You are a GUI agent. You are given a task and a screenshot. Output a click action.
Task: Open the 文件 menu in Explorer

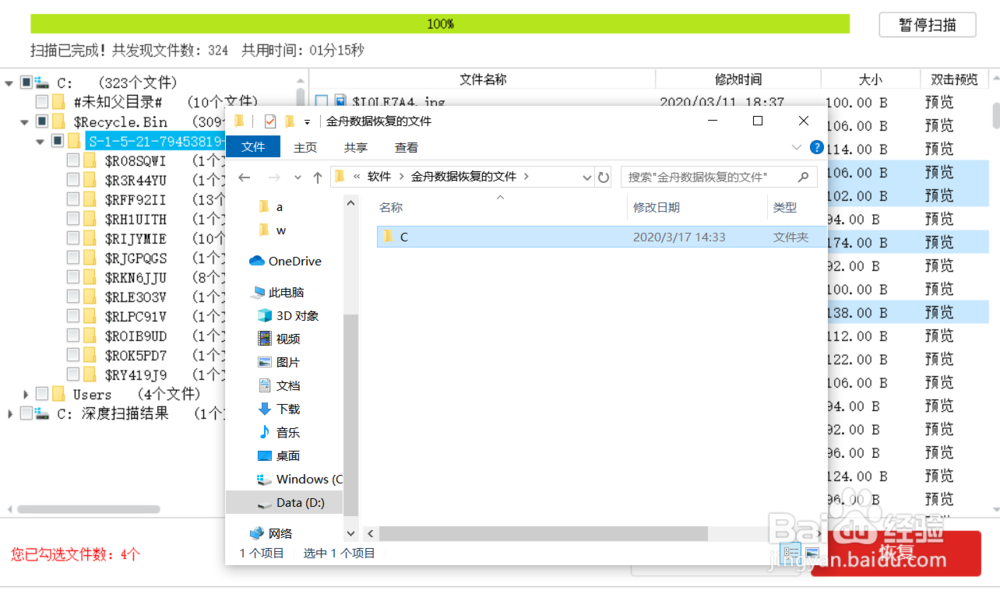point(253,145)
